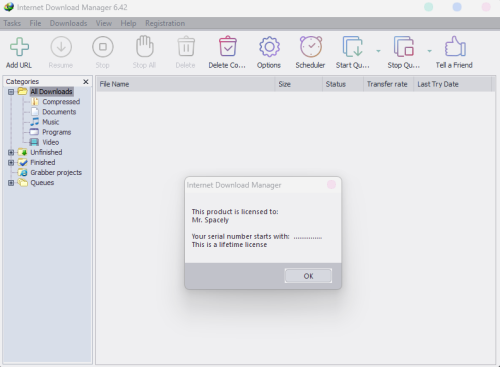Image resolution: width=500 pixels, height=367 pixels.
Task: Click the Start Queue icon
Action: pos(352,47)
